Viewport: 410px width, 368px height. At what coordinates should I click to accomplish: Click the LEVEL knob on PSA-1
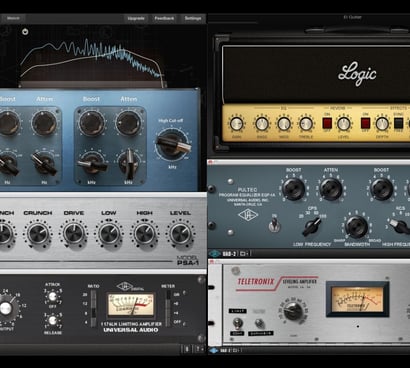coord(180,234)
